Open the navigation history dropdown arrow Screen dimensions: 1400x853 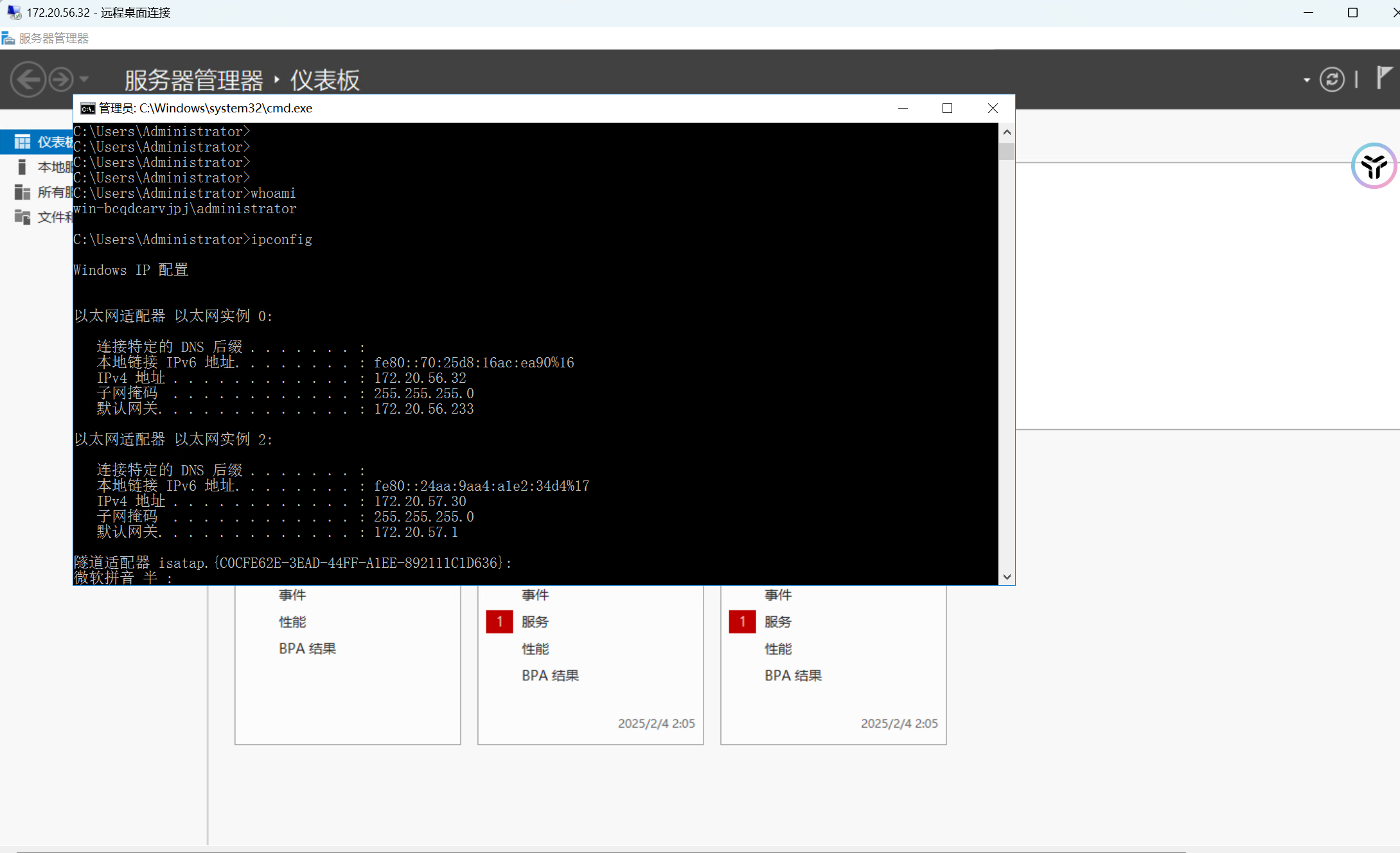[84, 80]
